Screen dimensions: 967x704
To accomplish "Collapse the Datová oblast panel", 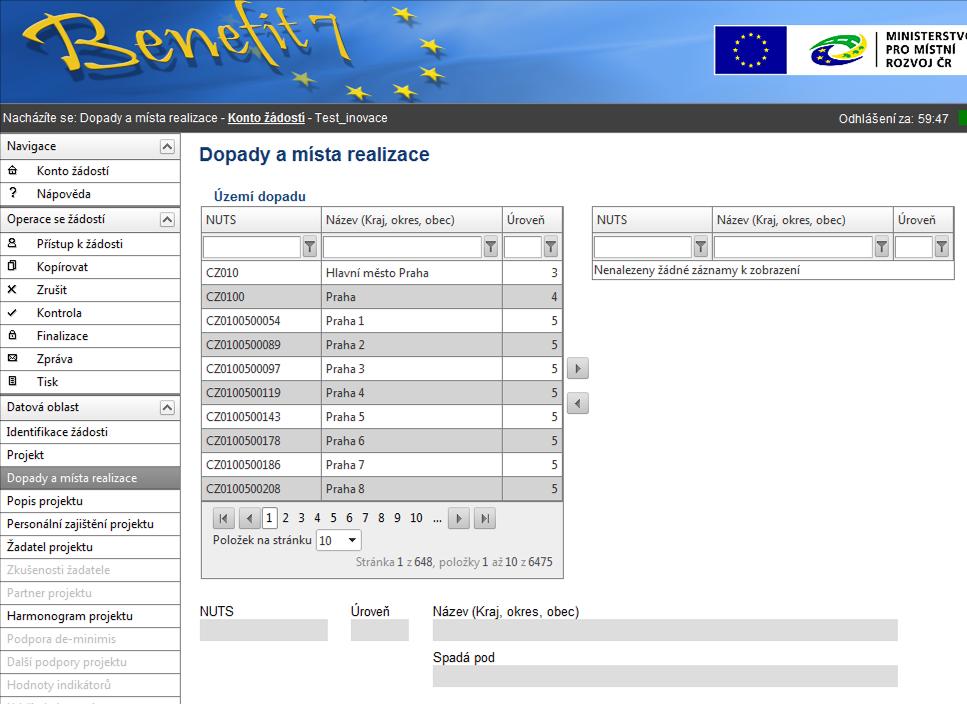I will (x=167, y=407).
